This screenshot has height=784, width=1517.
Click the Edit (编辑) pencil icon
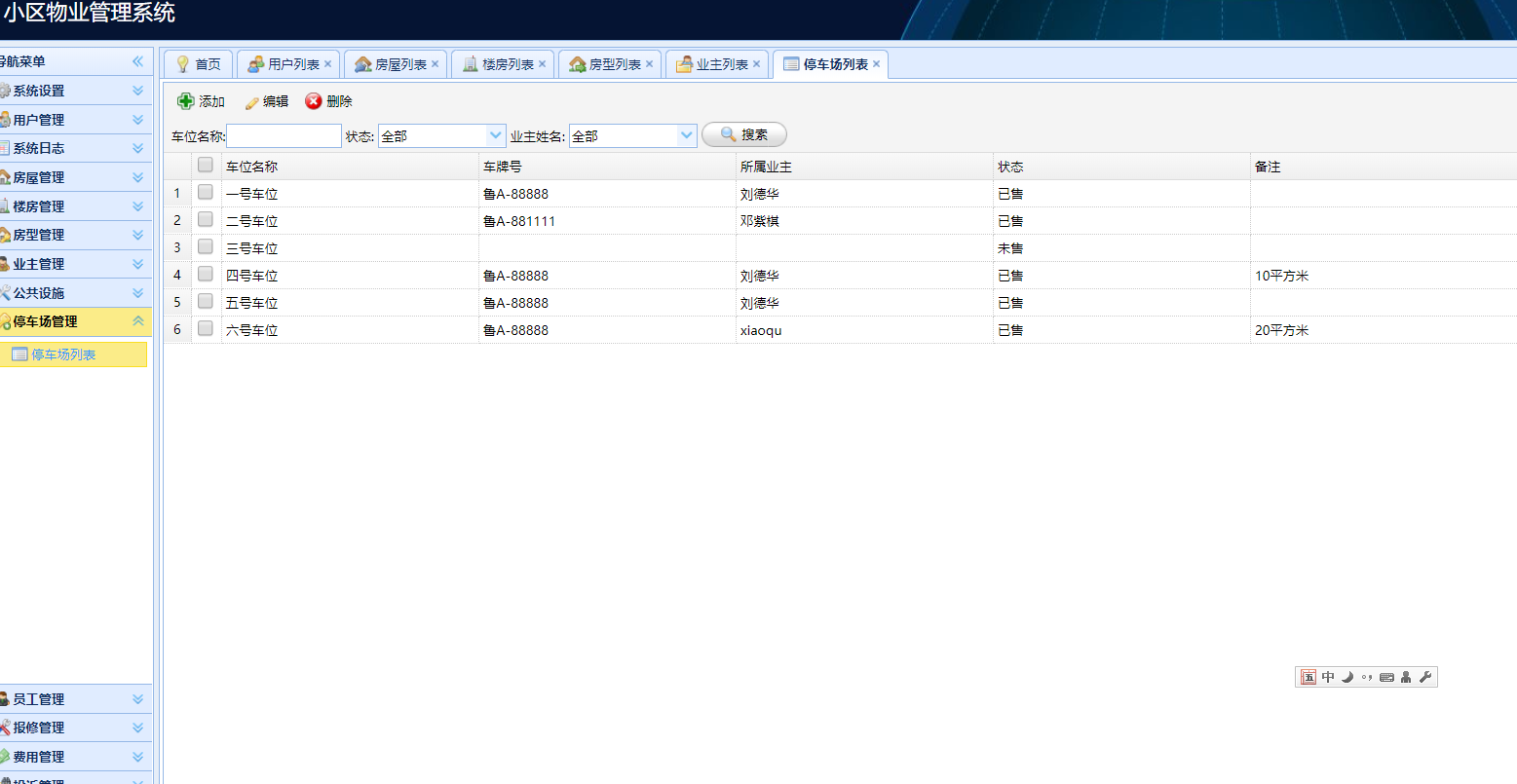tap(252, 102)
